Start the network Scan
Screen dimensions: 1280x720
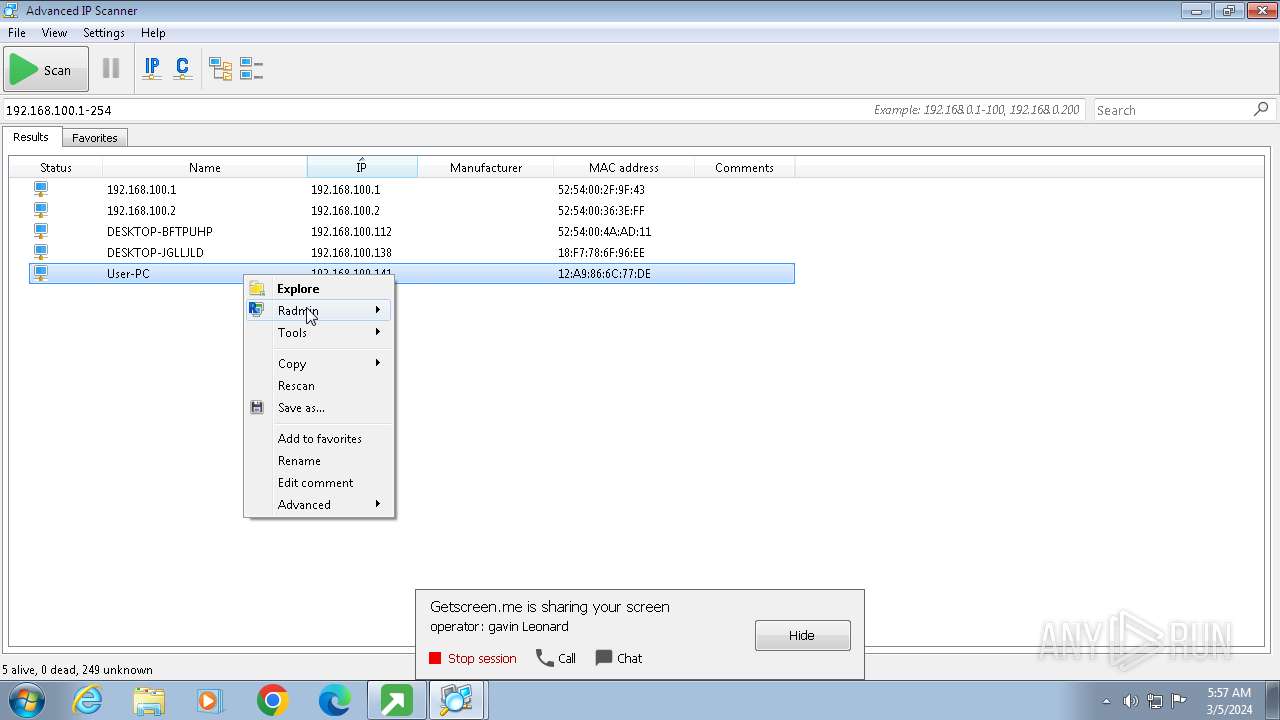[x=46, y=69]
